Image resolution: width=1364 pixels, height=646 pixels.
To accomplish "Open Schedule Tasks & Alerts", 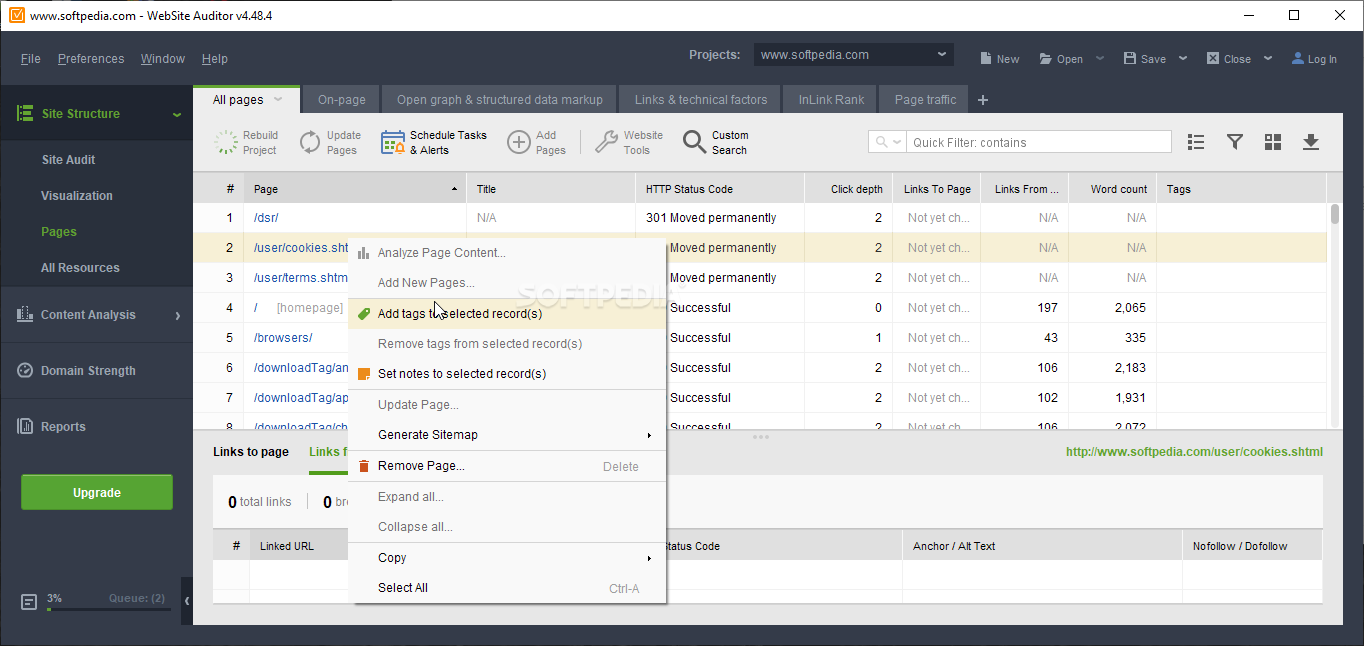I will (x=434, y=142).
